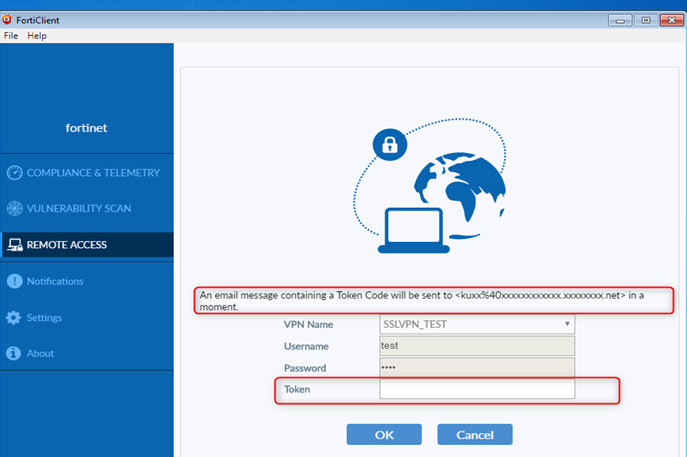687x457 pixels.
Task: Go to Compliance & Telemetry section
Action: [93, 173]
